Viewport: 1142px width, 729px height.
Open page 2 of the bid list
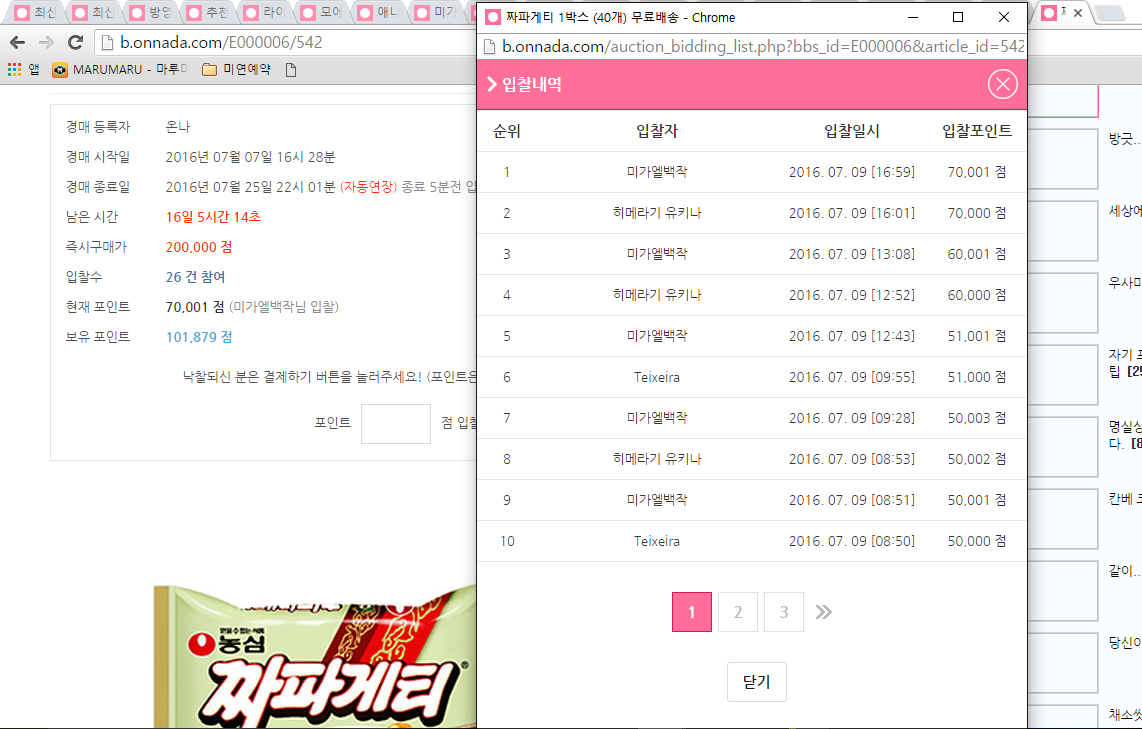click(x=738, y=612)
